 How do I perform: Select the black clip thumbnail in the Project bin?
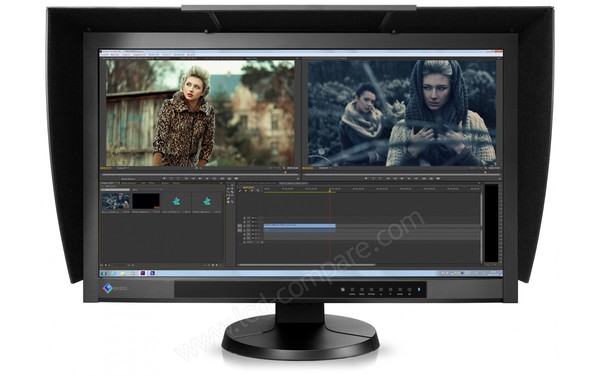pyautogui.click(x=146, y=201)
